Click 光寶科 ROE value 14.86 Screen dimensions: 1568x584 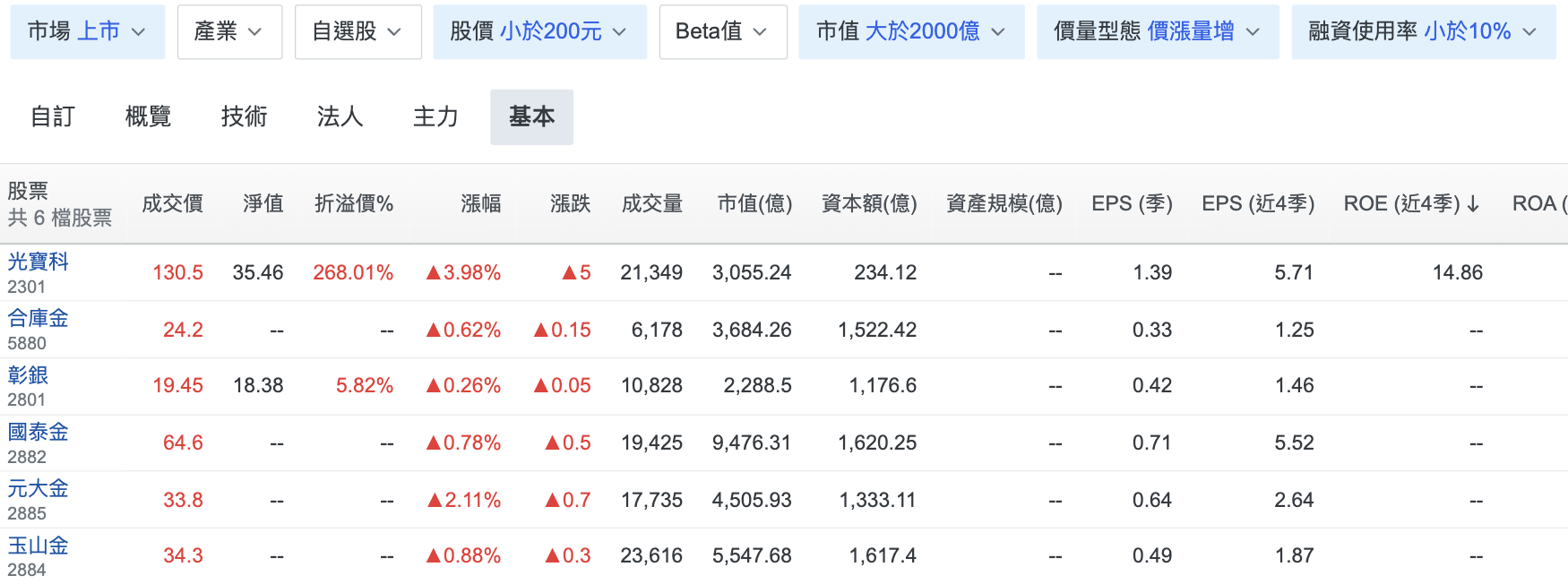click(x=1458, y=272)
